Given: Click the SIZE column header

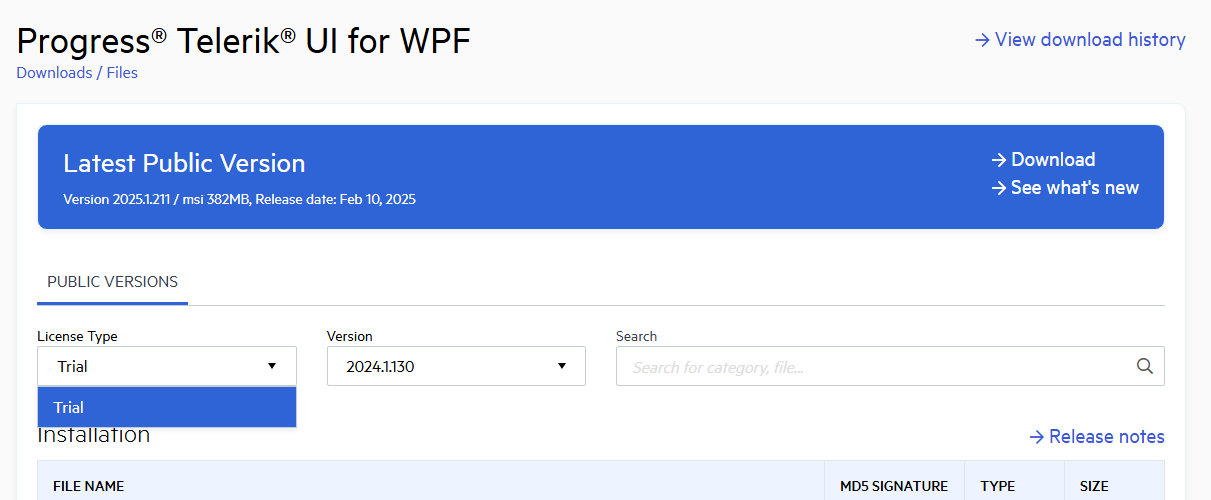Looking at the screenshot, I should click(x=1094, y=486).
